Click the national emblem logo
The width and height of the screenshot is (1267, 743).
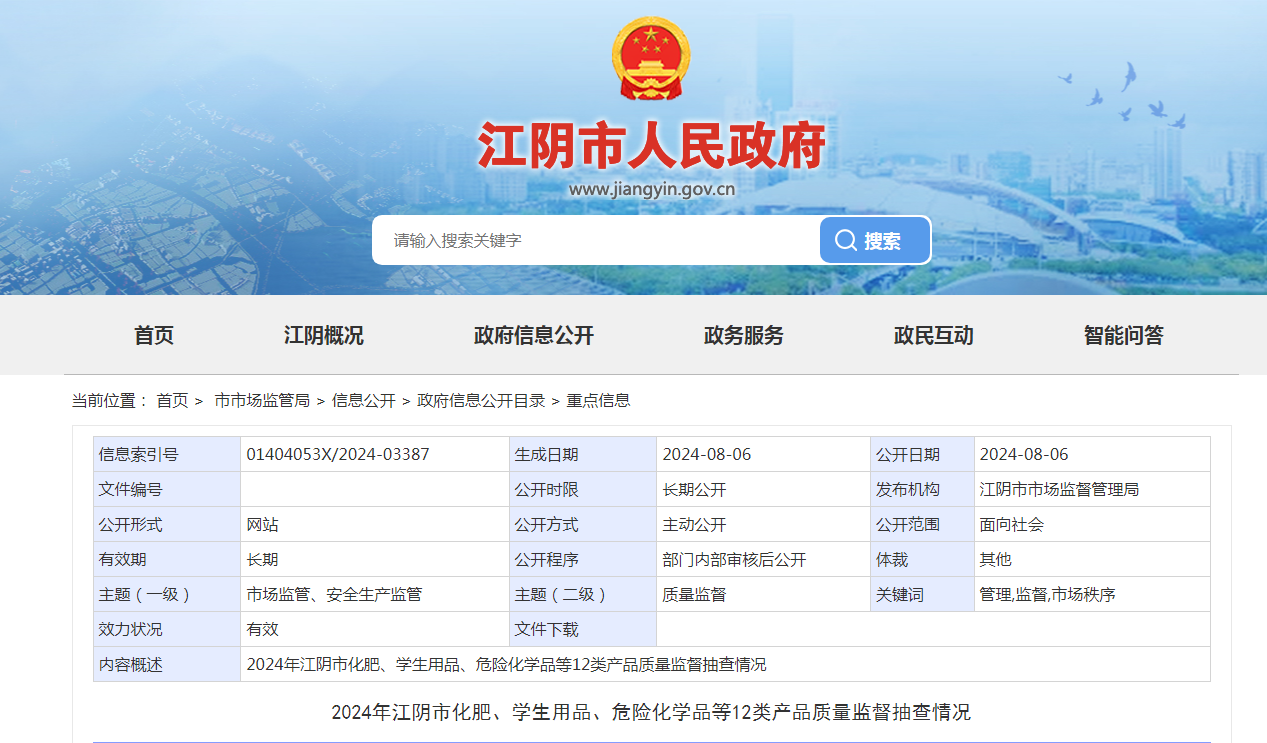[x=650, y=58]
